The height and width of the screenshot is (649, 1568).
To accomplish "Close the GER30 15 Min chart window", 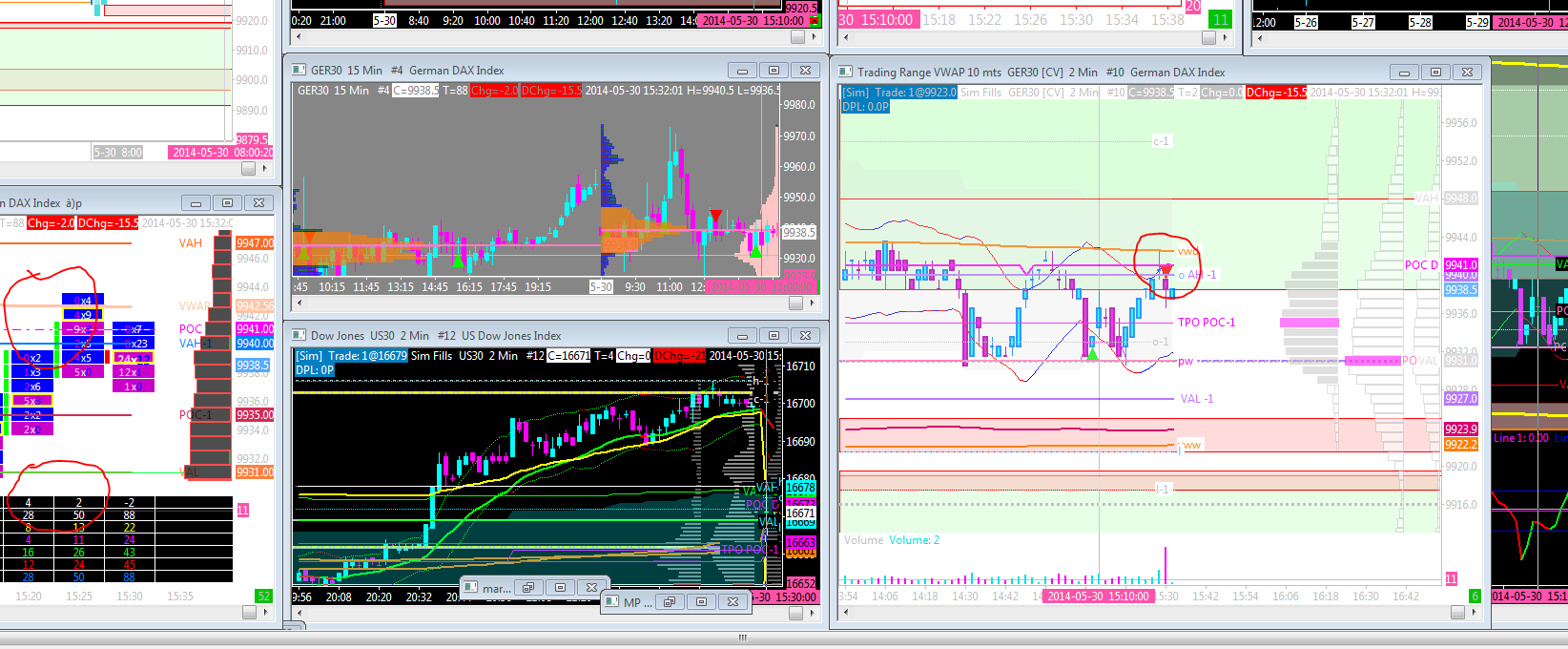I will [805, 71].
